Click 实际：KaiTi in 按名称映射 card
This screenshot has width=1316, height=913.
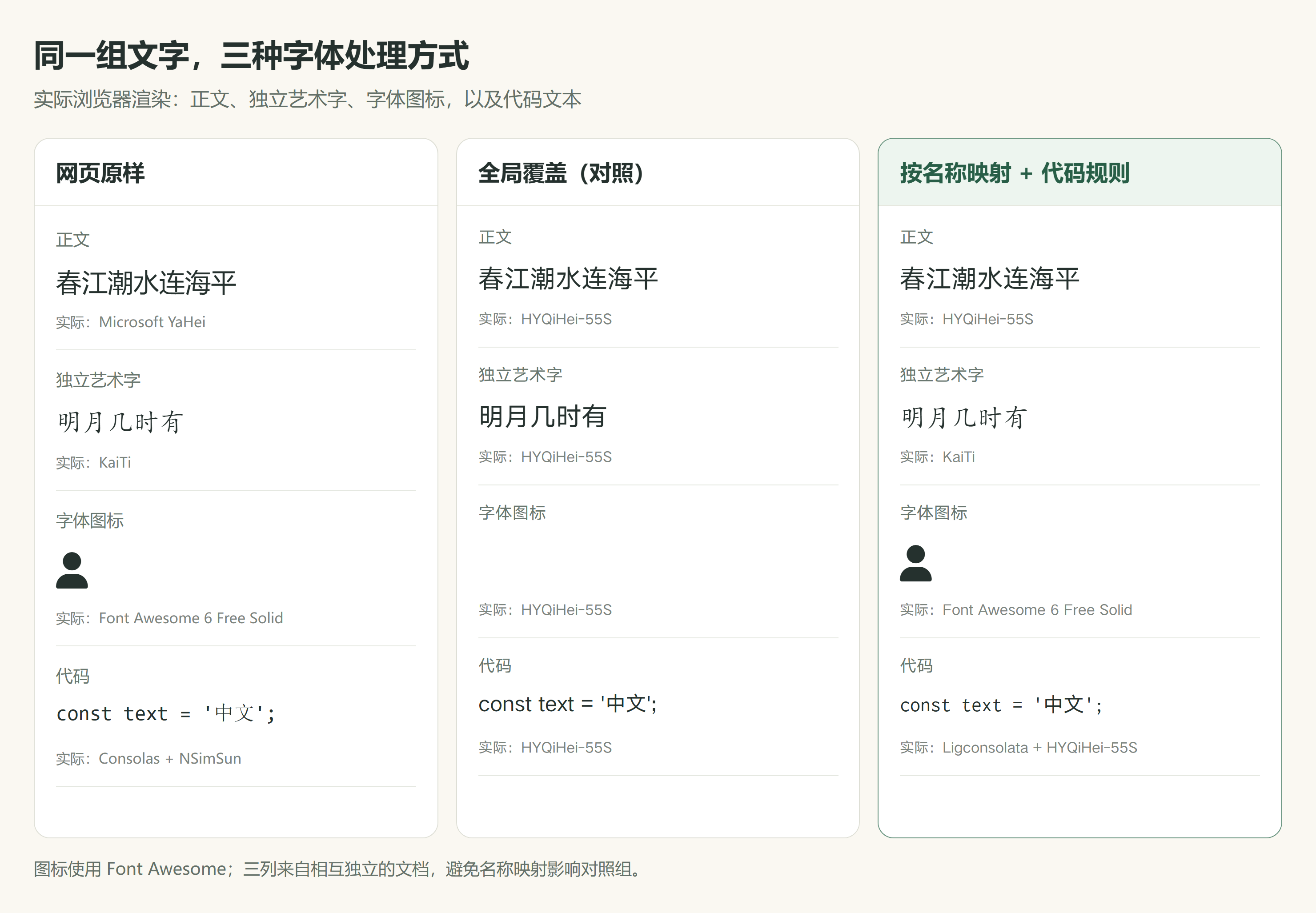937,457
